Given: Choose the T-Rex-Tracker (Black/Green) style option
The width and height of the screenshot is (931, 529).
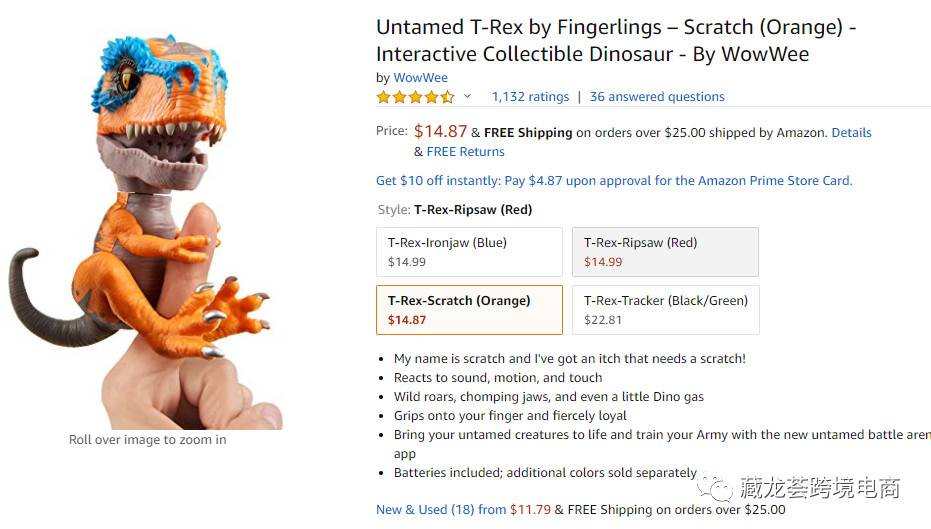Looking at the screenshot, I should (x=665, y=310).
